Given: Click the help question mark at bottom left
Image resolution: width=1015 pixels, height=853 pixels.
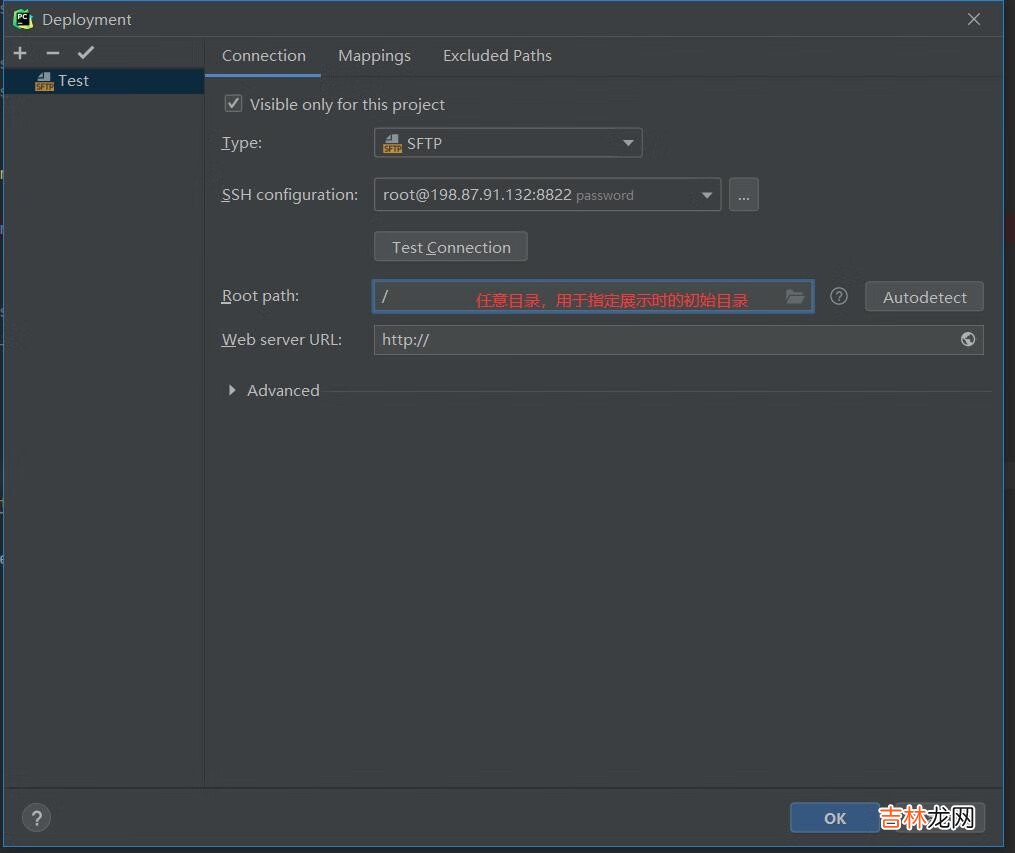Looking at the screenshot, I should [36, 818].
